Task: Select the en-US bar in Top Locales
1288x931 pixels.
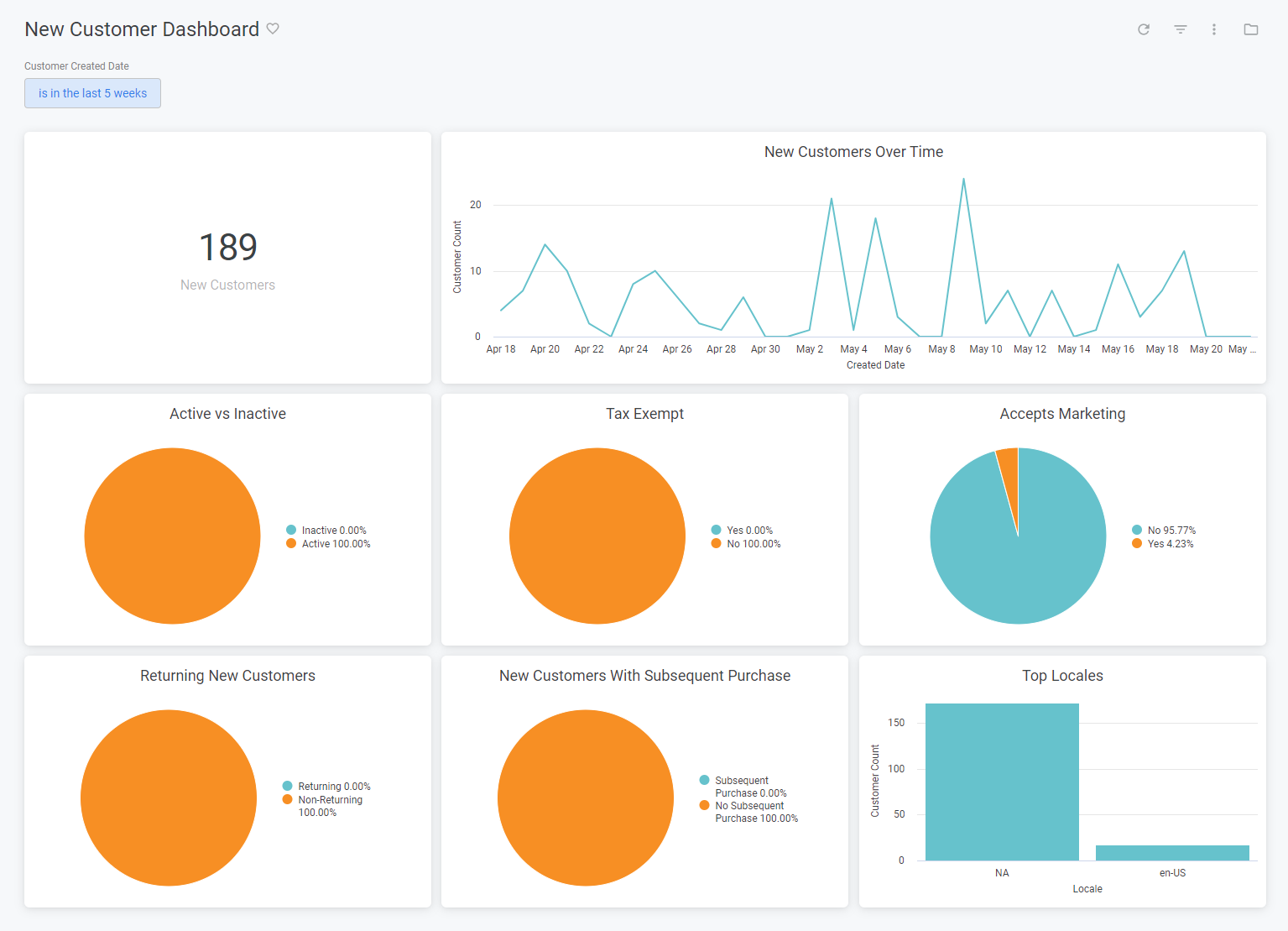Action: pyautogui.click(x=1172, y=853)
